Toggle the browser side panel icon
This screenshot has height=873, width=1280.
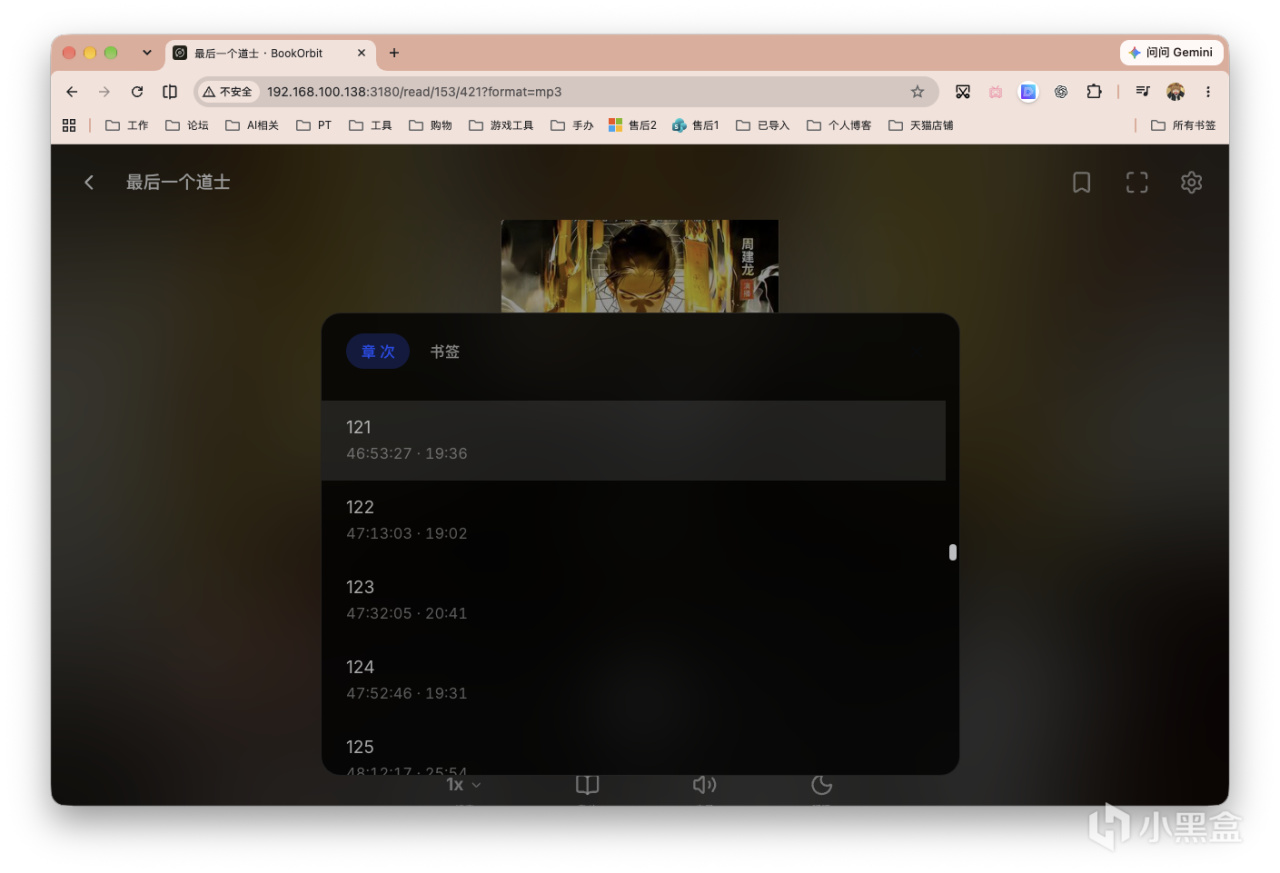[170, 91]
